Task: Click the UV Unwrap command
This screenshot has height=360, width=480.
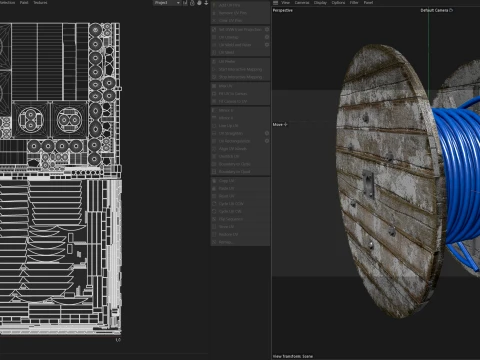Action: 237,37
